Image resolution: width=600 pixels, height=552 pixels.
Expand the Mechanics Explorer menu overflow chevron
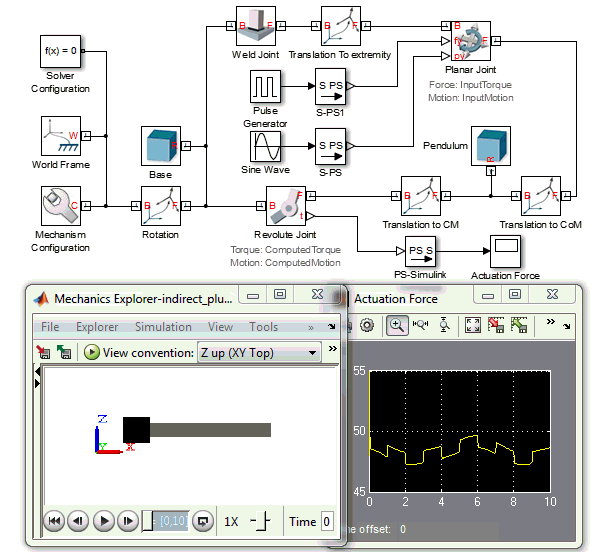tap(311, 327)
